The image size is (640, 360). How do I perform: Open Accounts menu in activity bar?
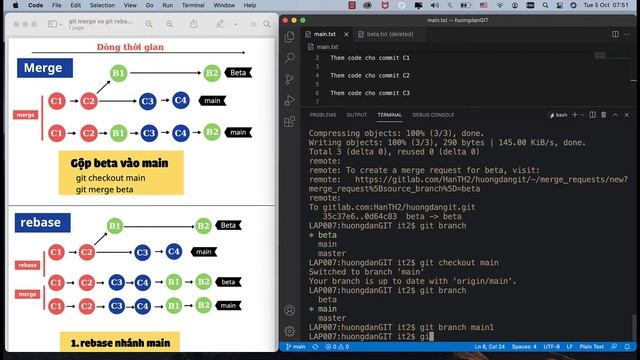click(x=289, y=310)
